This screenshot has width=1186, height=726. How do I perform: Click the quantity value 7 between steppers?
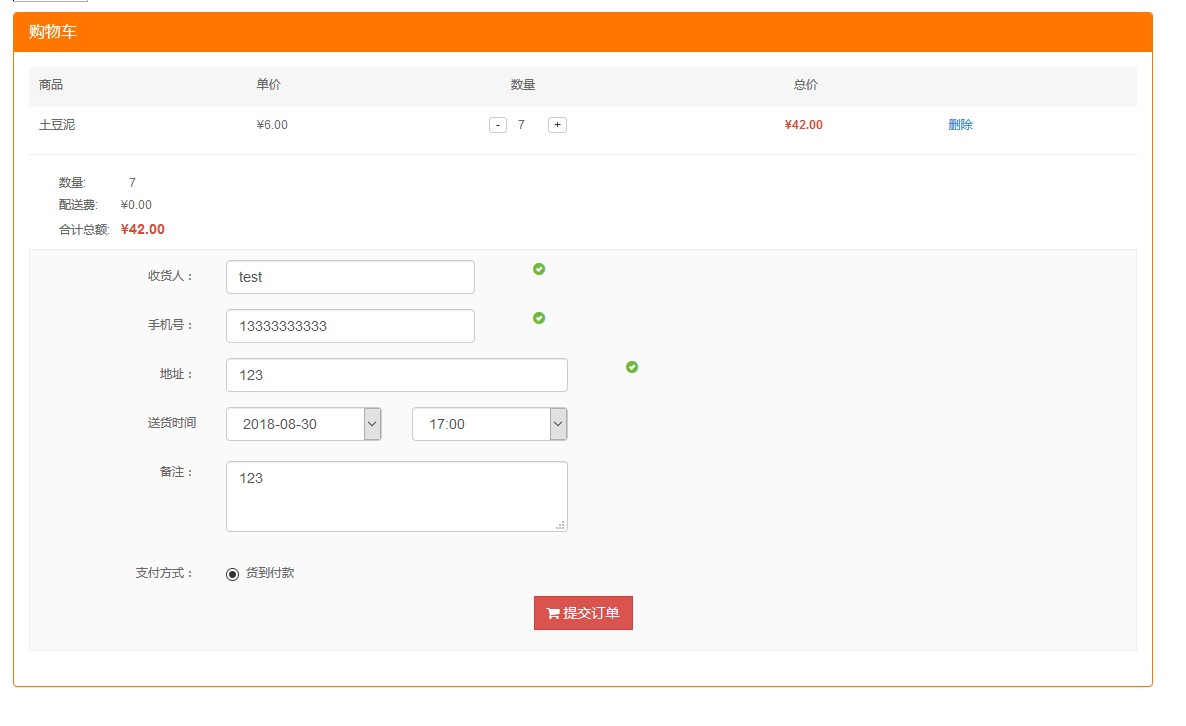521,125
